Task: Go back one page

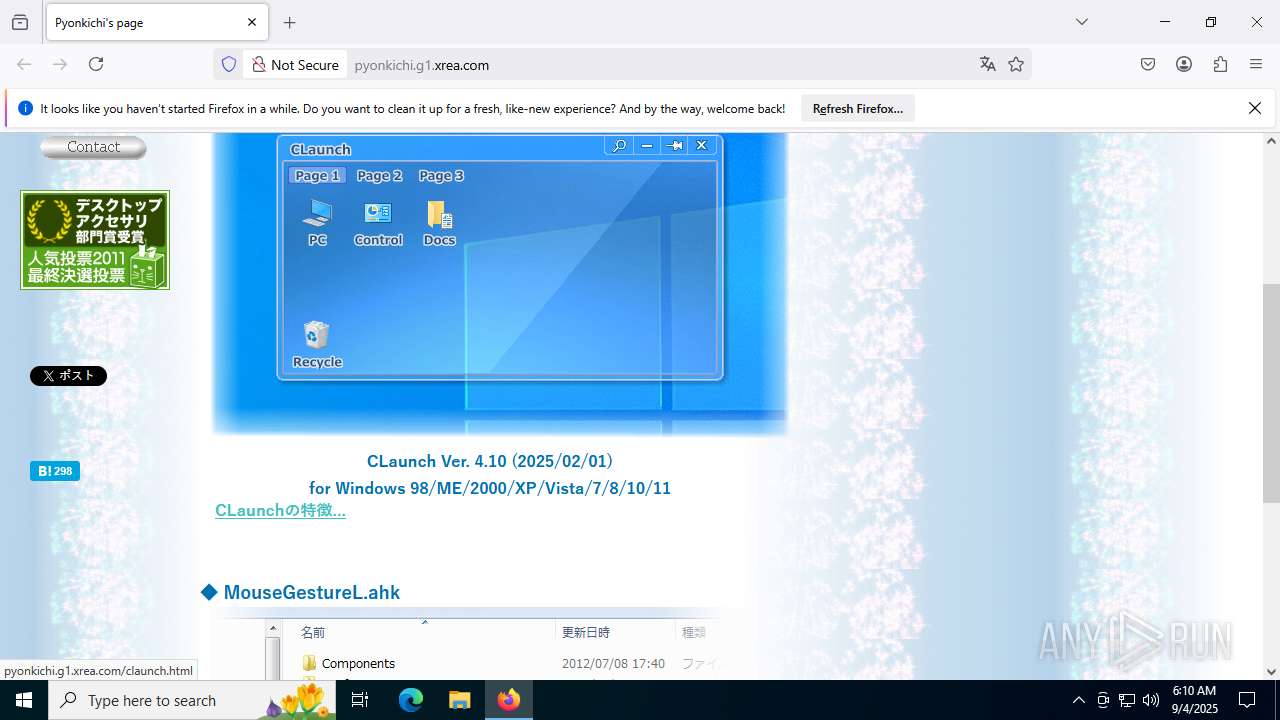Action: click(x=24, y=64)
